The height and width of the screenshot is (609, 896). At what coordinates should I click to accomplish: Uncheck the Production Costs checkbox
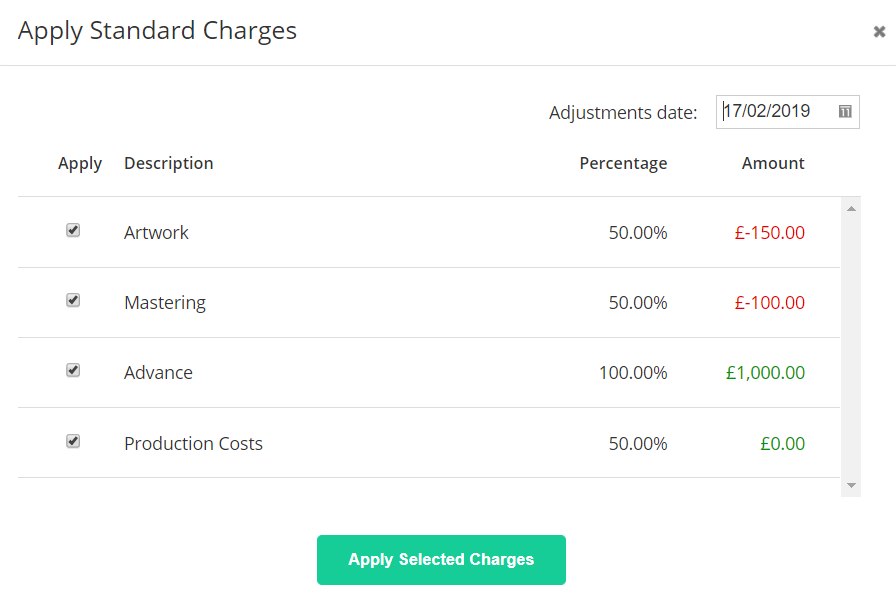point(73,441)
